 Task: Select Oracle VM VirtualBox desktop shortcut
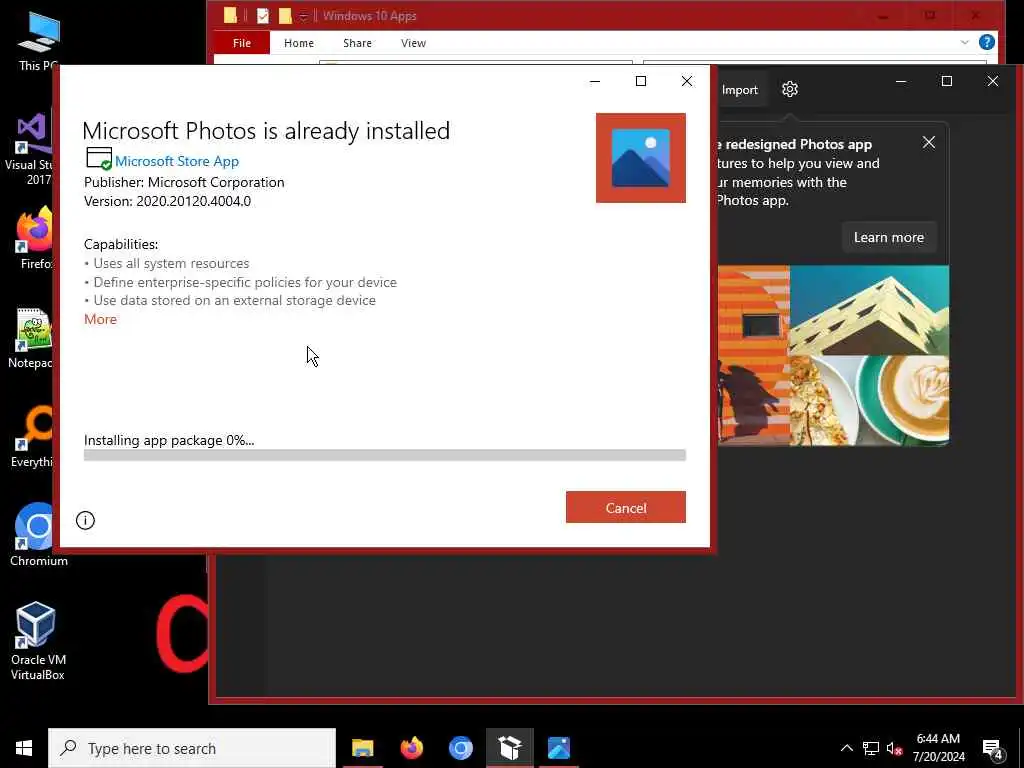pos(37,641)
